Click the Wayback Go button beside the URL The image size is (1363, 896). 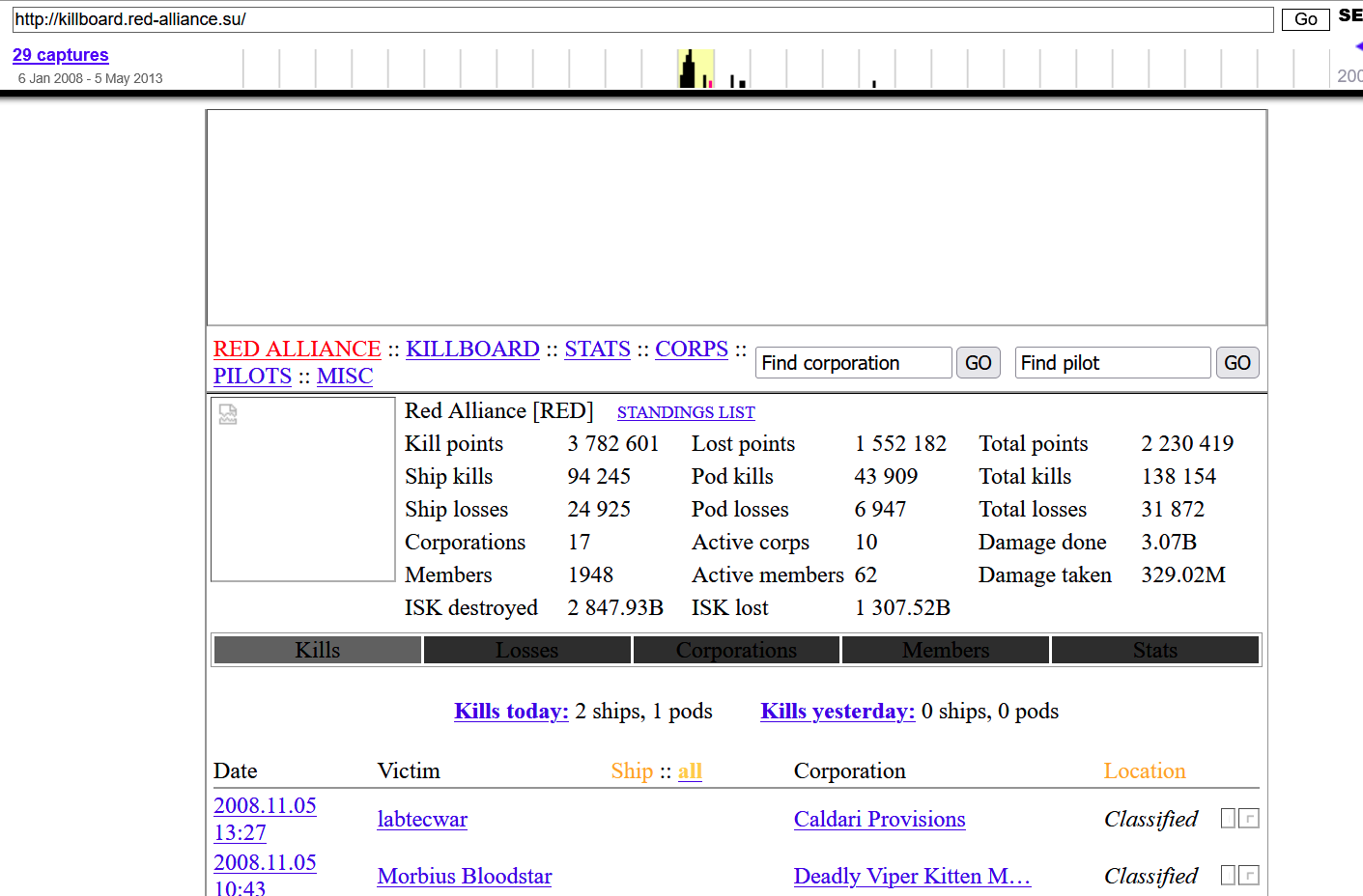click(1306, 19)
